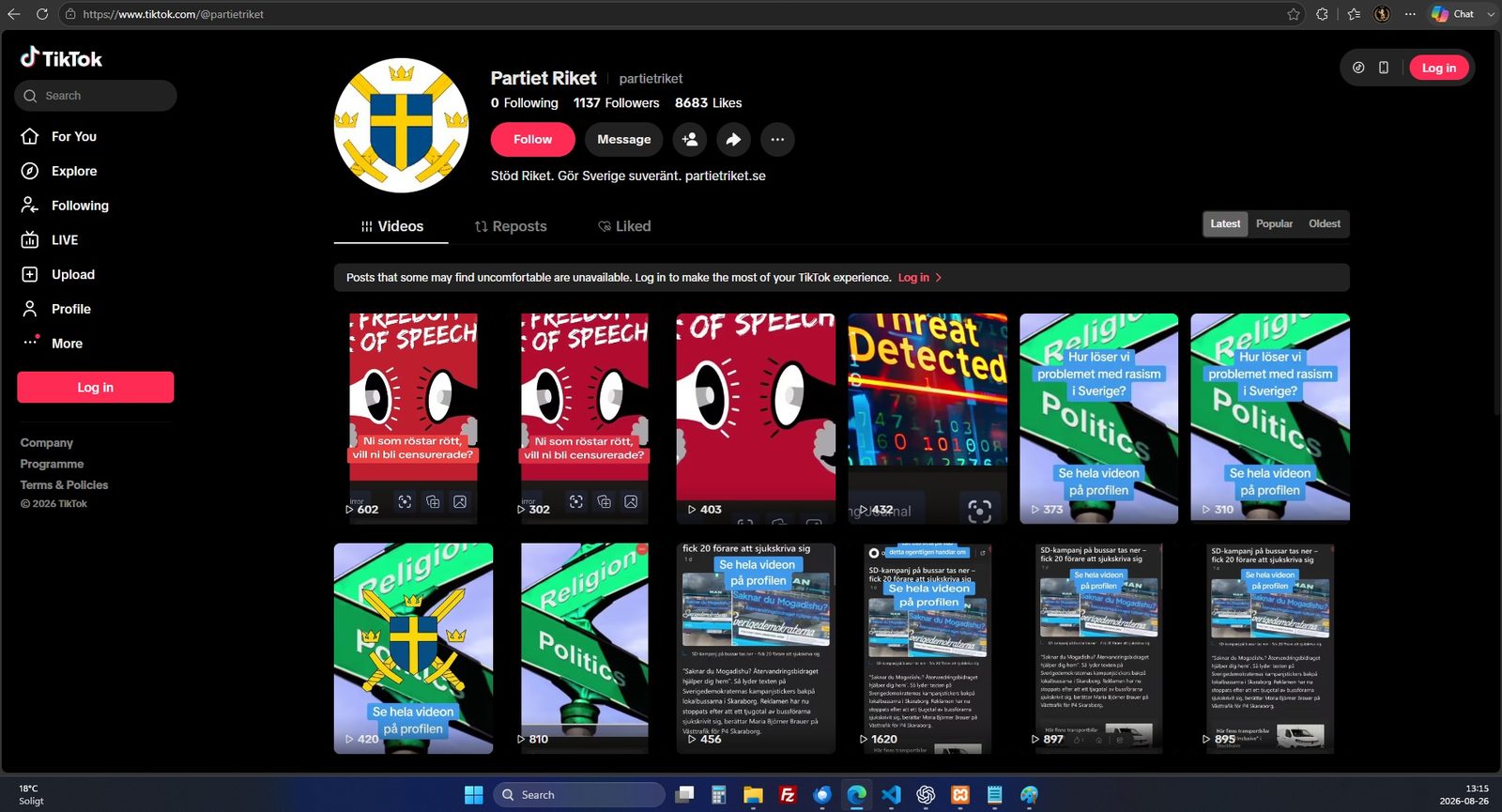The image size is (1502, 812).
Task: Click the browser back arrow
Action: [14, 14]
